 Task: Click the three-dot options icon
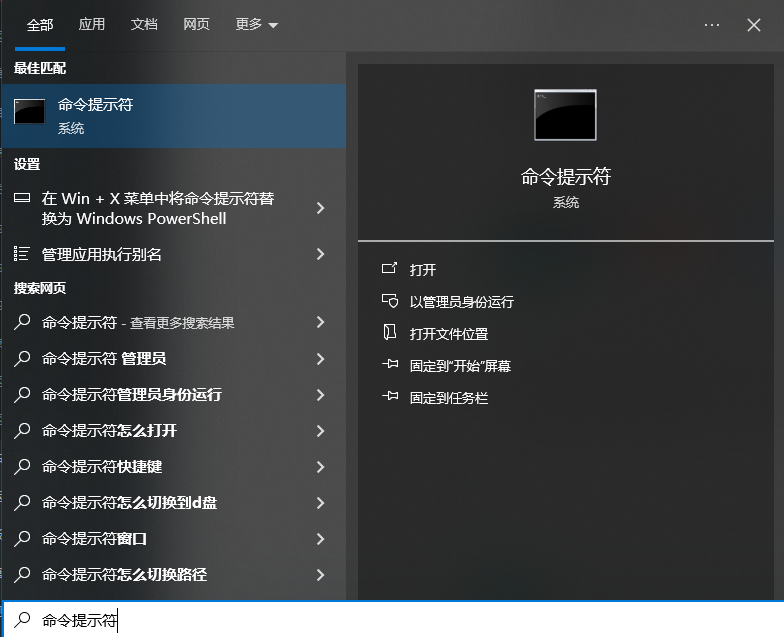tap(711, 25)
